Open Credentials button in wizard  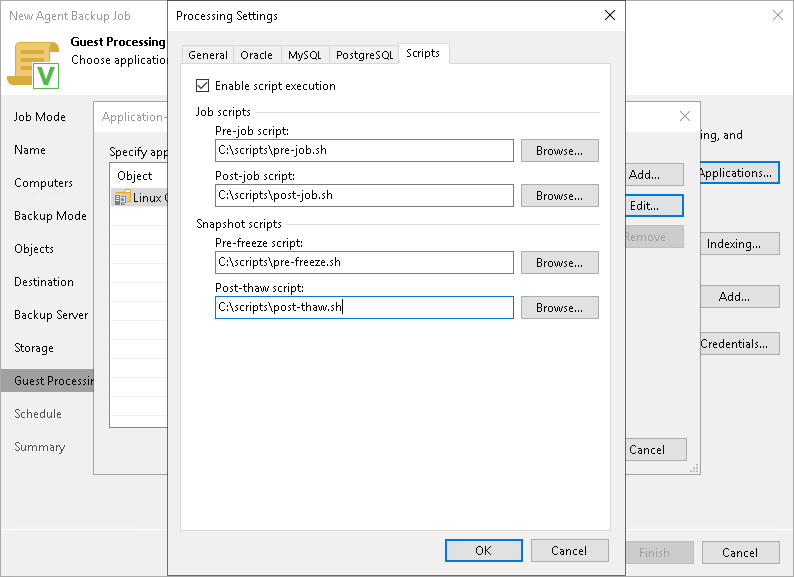pyautogui.click(x=740, y=344)
